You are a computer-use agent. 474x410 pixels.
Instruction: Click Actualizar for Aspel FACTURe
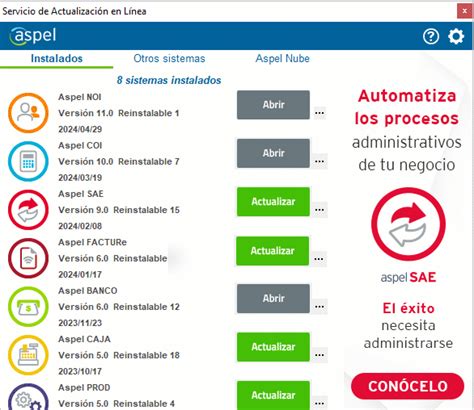[x=273, y=251]
